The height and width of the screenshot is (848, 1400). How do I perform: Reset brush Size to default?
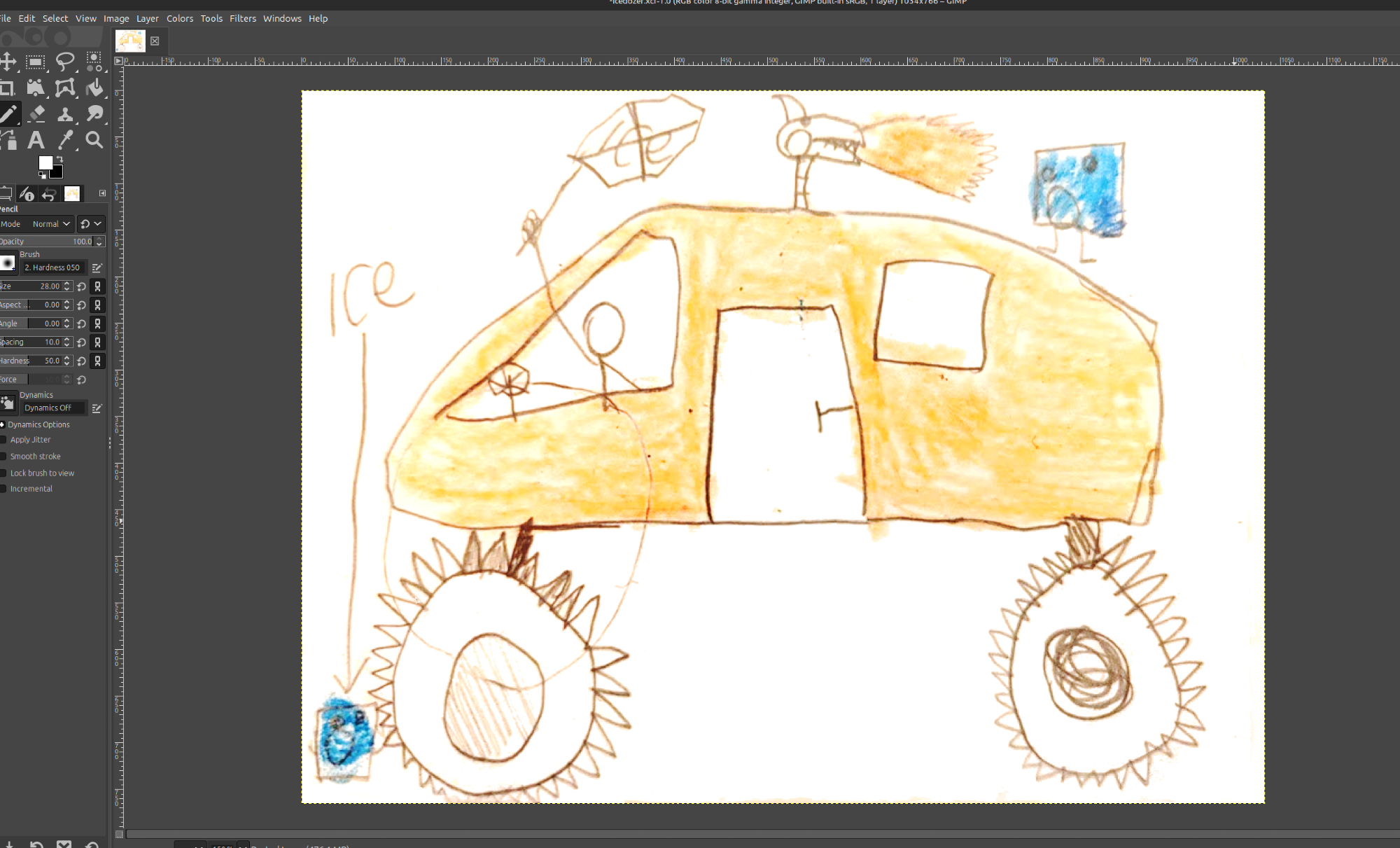click(82, 286)
